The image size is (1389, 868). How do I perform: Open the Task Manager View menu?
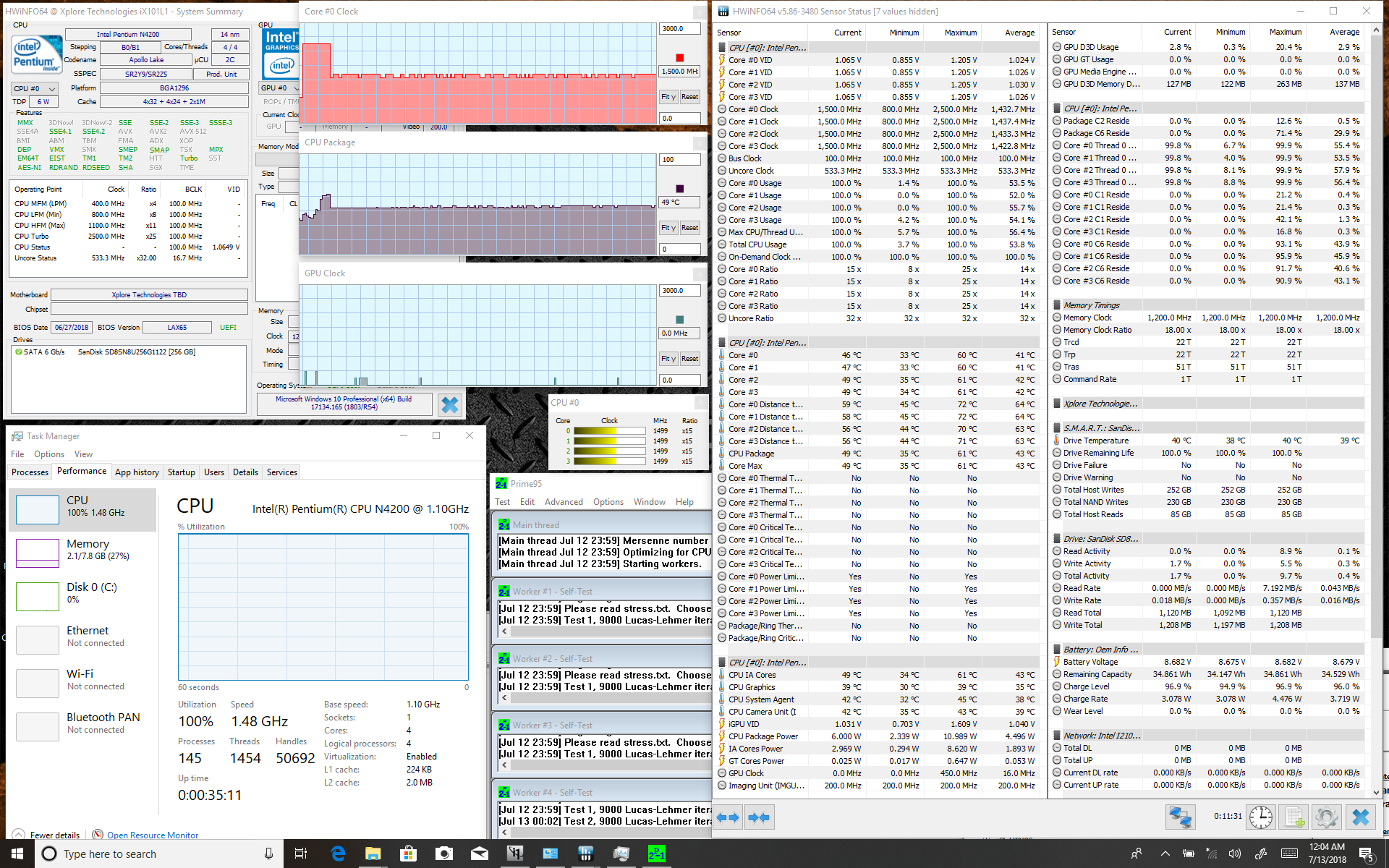[83, 454]
